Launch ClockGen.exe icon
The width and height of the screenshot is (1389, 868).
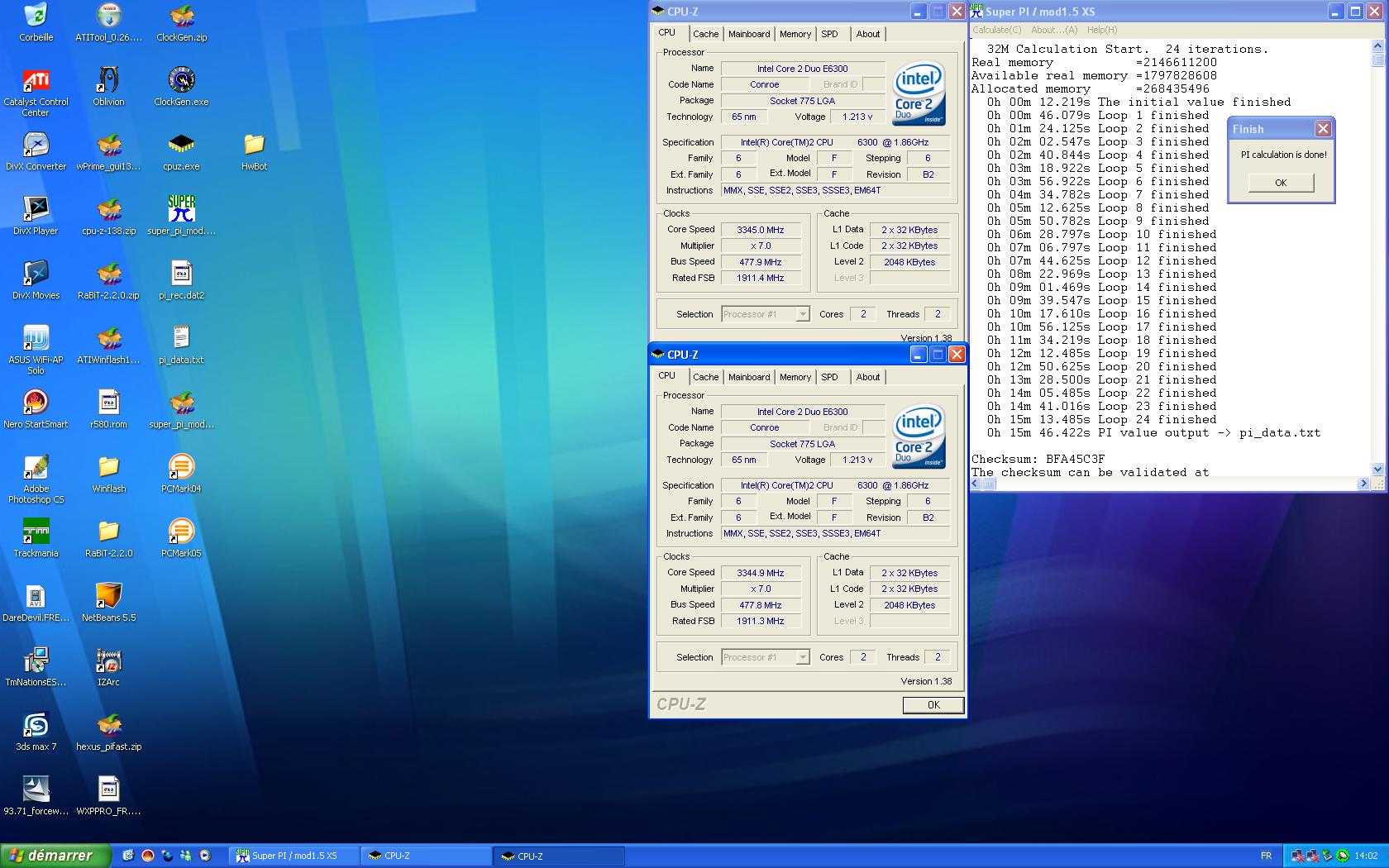click(181, 79)
